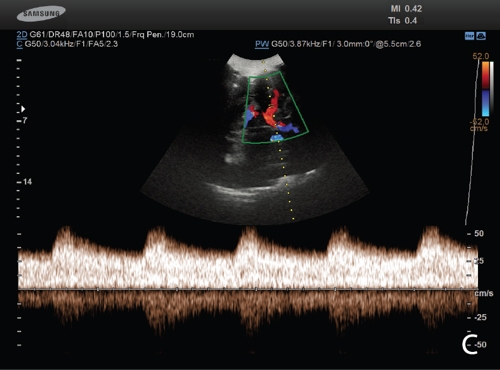Click the color Doppler velocity scale bar
500x370 pixels.
point(486,88)
